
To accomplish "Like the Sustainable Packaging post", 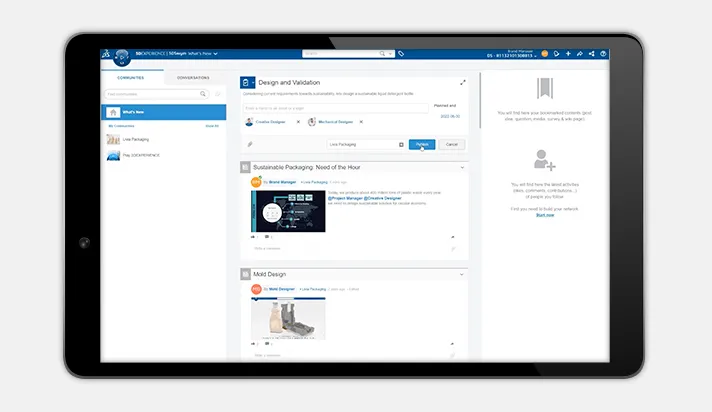I will (x=253, y=237).
